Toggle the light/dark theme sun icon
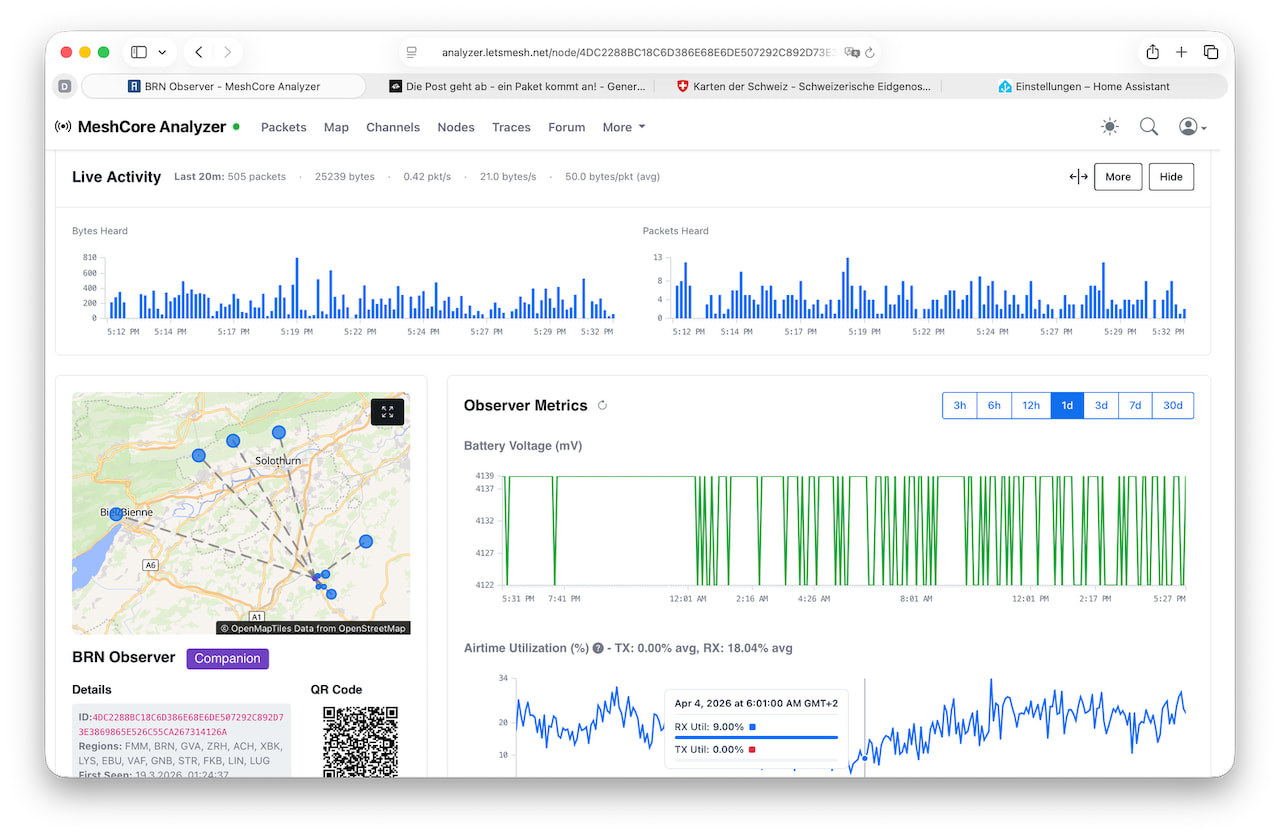Screen dimensions: 1280x837 (x=1109, y=127)
